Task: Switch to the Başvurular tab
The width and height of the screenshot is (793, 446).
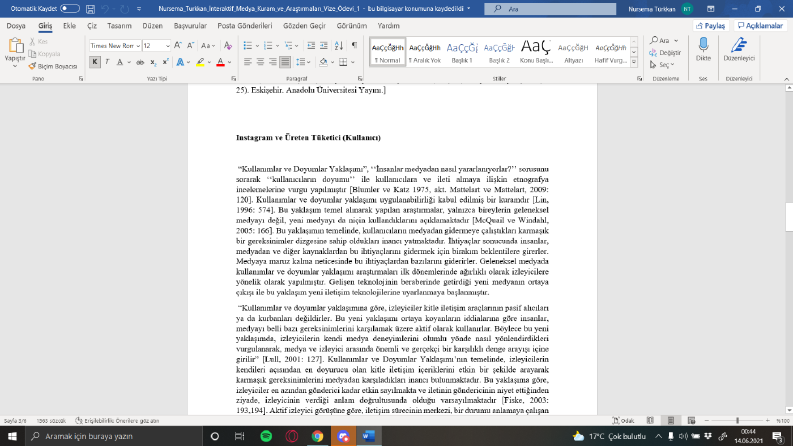Action: pyautogui.click(x=190, y=26)
